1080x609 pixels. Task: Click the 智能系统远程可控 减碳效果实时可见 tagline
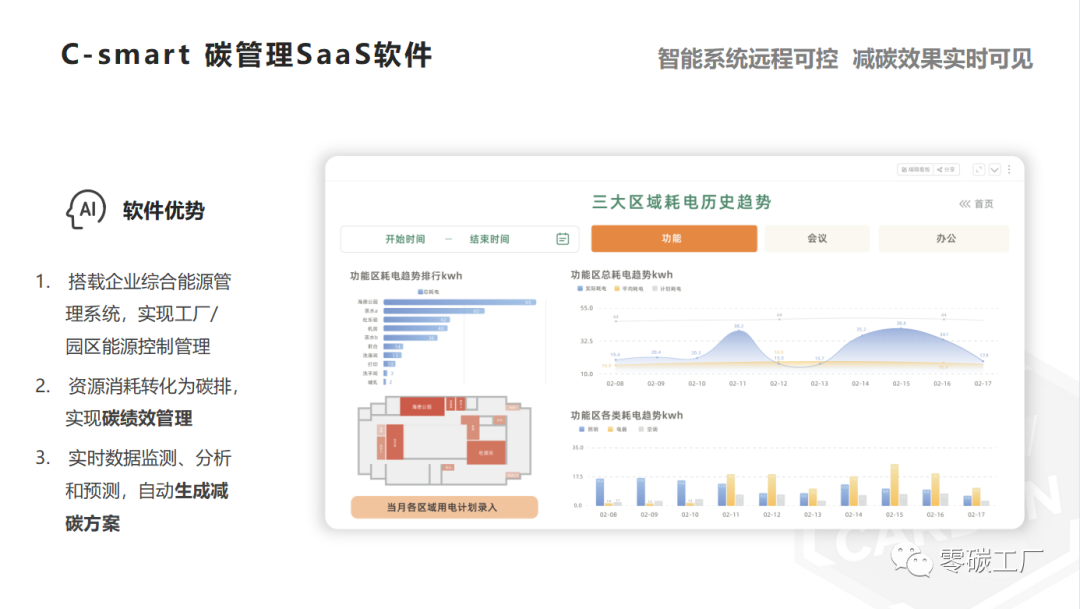click(x=845, y=59)
